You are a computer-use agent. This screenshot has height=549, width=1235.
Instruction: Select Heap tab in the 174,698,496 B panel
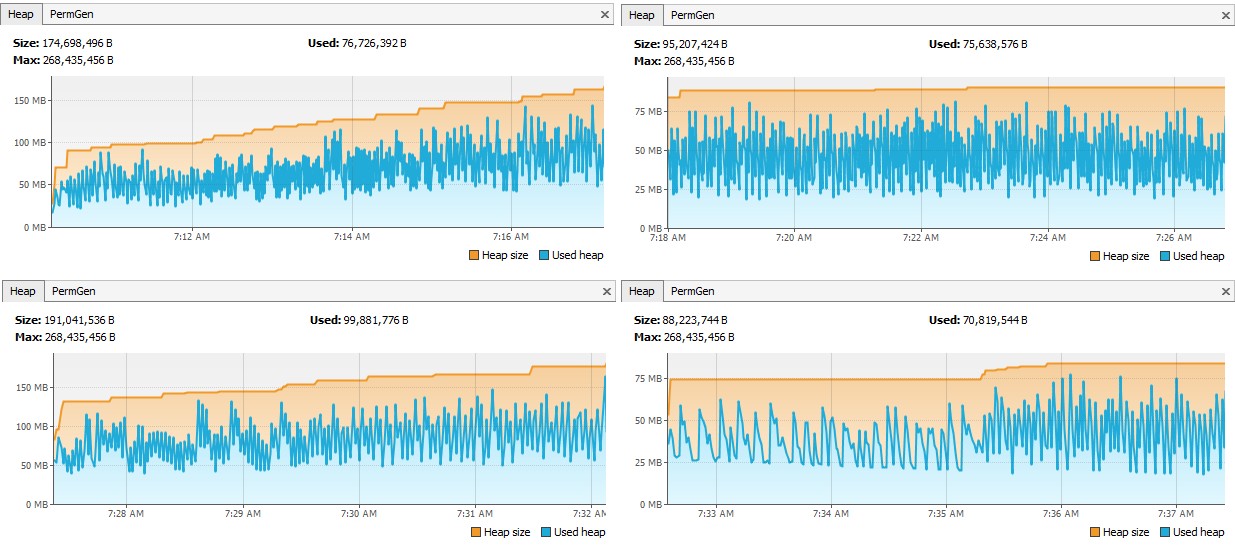[x=21, y=15]
